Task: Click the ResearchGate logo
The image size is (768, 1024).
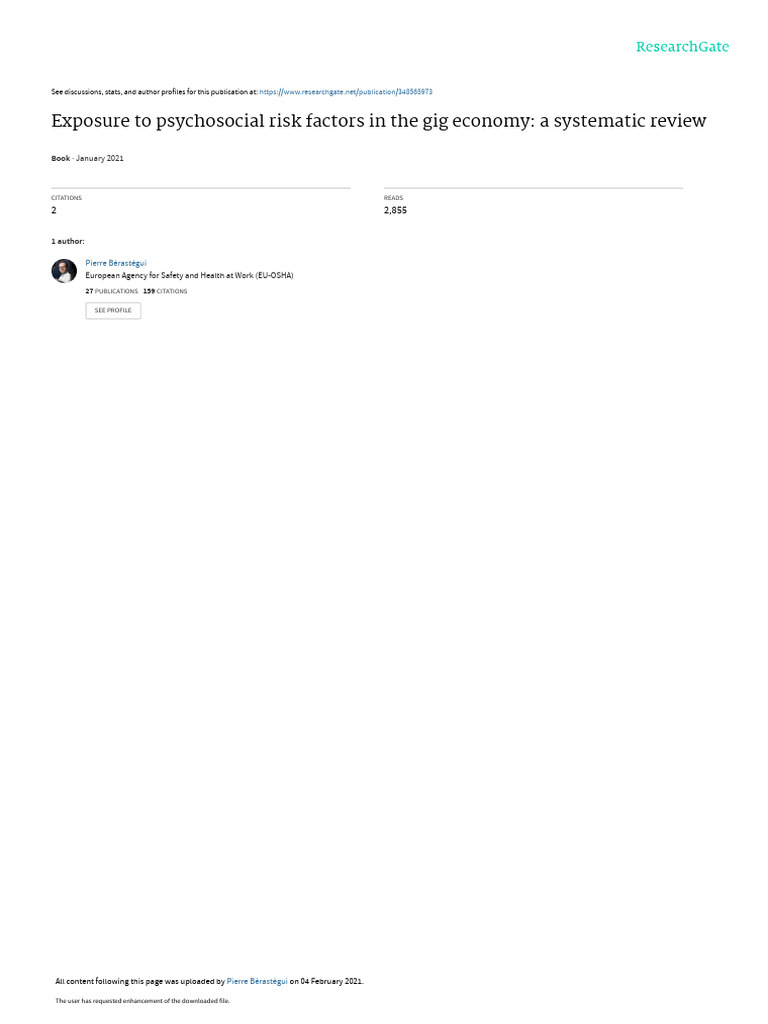Action: tap(682, 47)
